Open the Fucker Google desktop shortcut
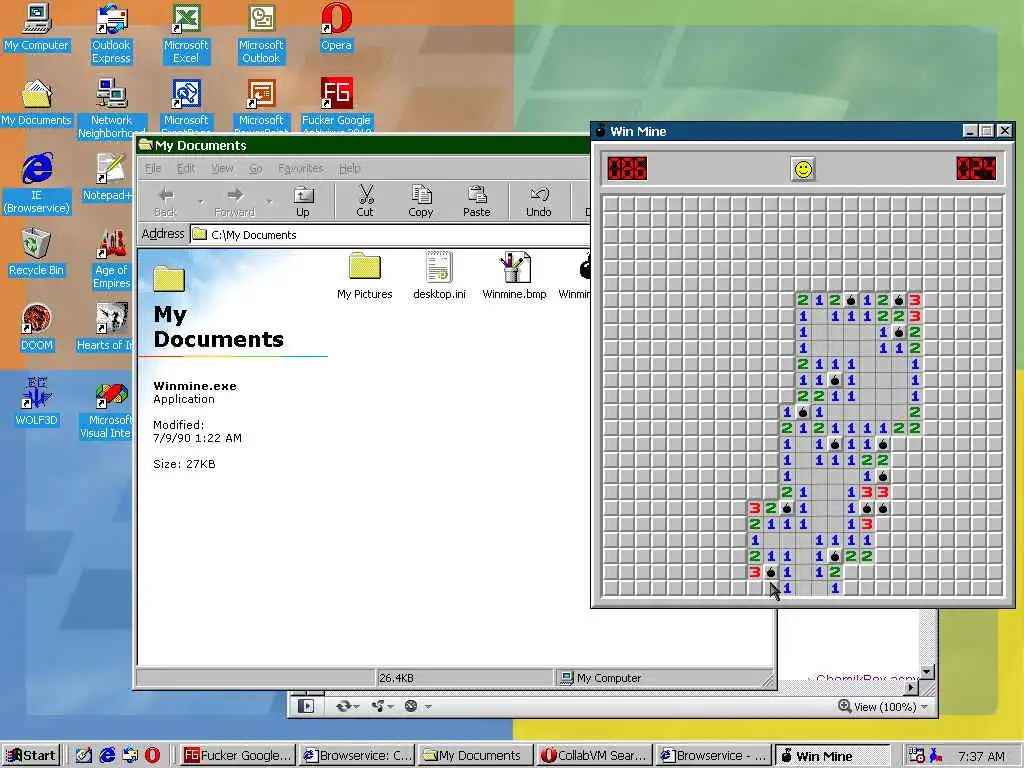 point(336,103)
